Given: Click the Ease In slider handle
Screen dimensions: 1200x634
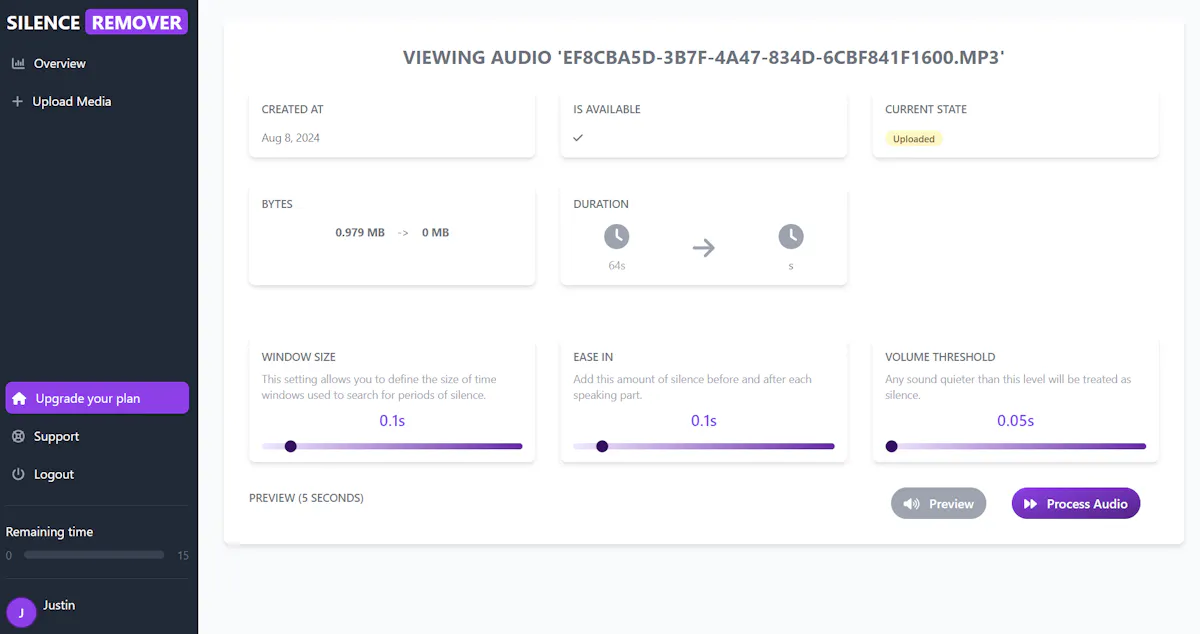Looking at the screenshot, I should (x=602, y=446).
